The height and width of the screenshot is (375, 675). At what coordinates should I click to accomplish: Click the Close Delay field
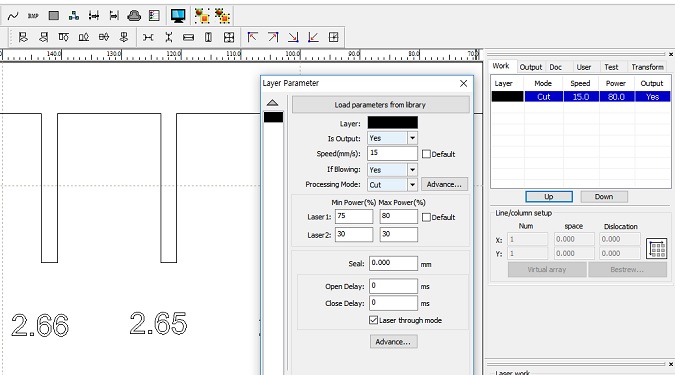pos(393,303)
